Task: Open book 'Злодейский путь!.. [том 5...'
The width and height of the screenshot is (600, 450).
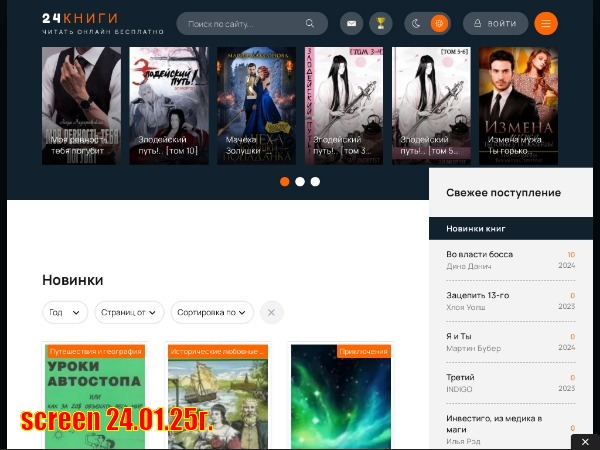Action: point(431,106)
